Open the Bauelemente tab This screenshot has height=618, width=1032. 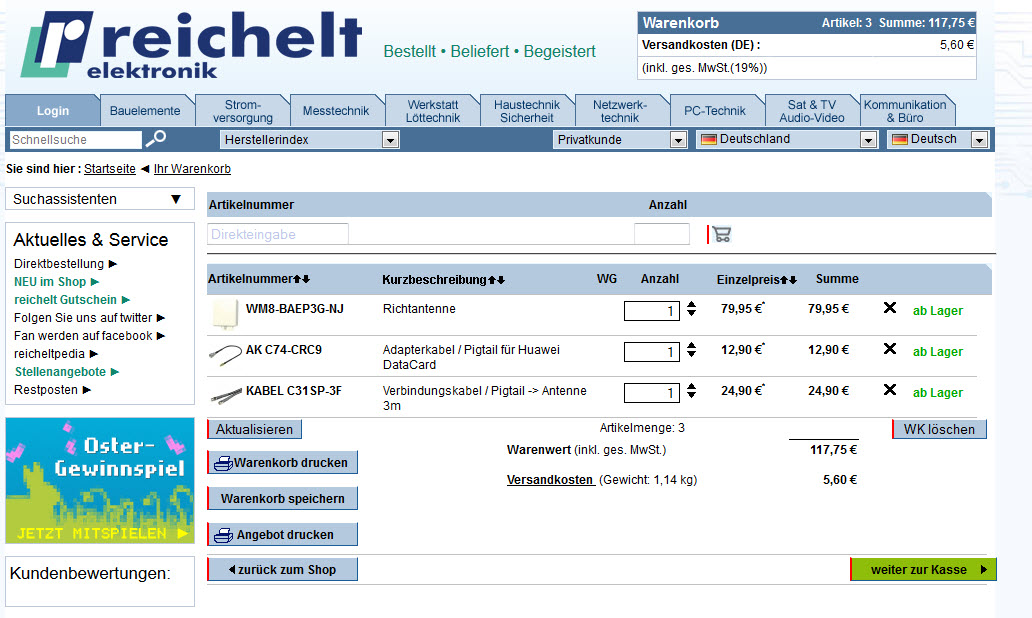tap(145, 111)
